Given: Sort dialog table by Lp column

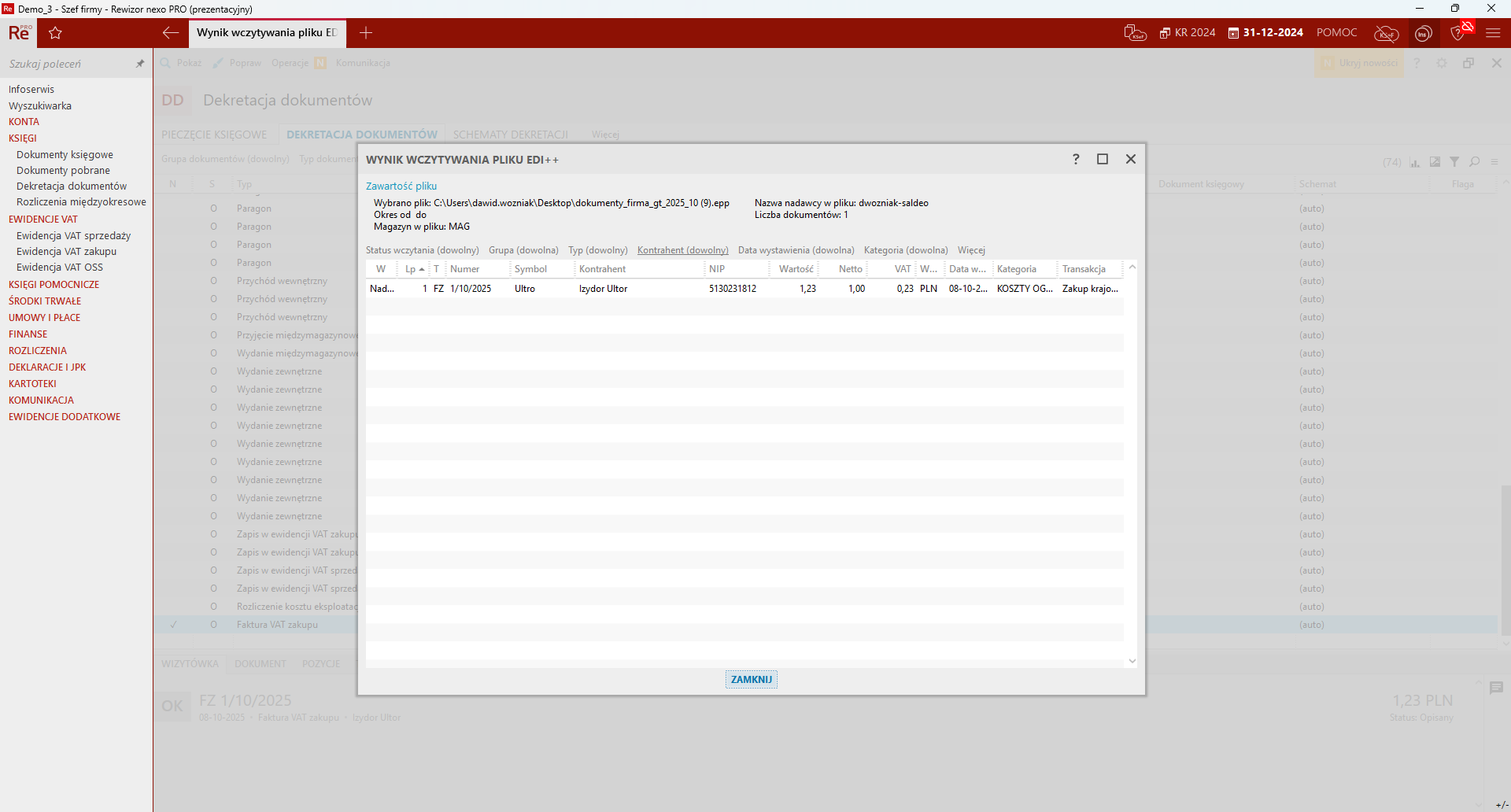Looking at the screenshot, I should click(414, 269).
